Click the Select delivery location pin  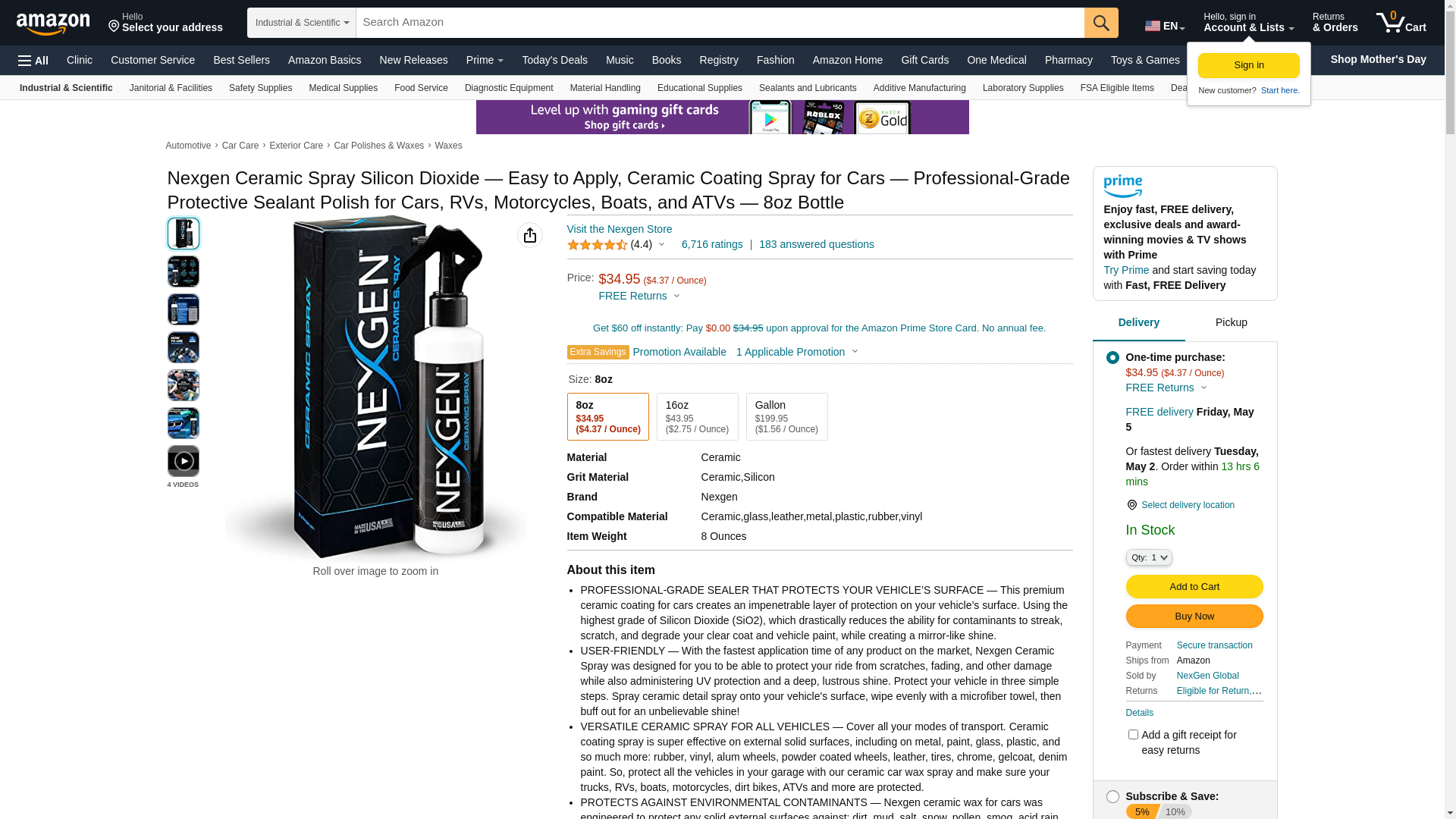click(1131, 505)
